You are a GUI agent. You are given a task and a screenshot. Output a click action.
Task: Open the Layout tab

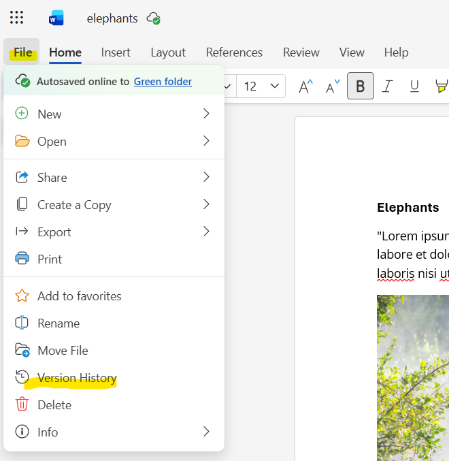click(168, 52)
